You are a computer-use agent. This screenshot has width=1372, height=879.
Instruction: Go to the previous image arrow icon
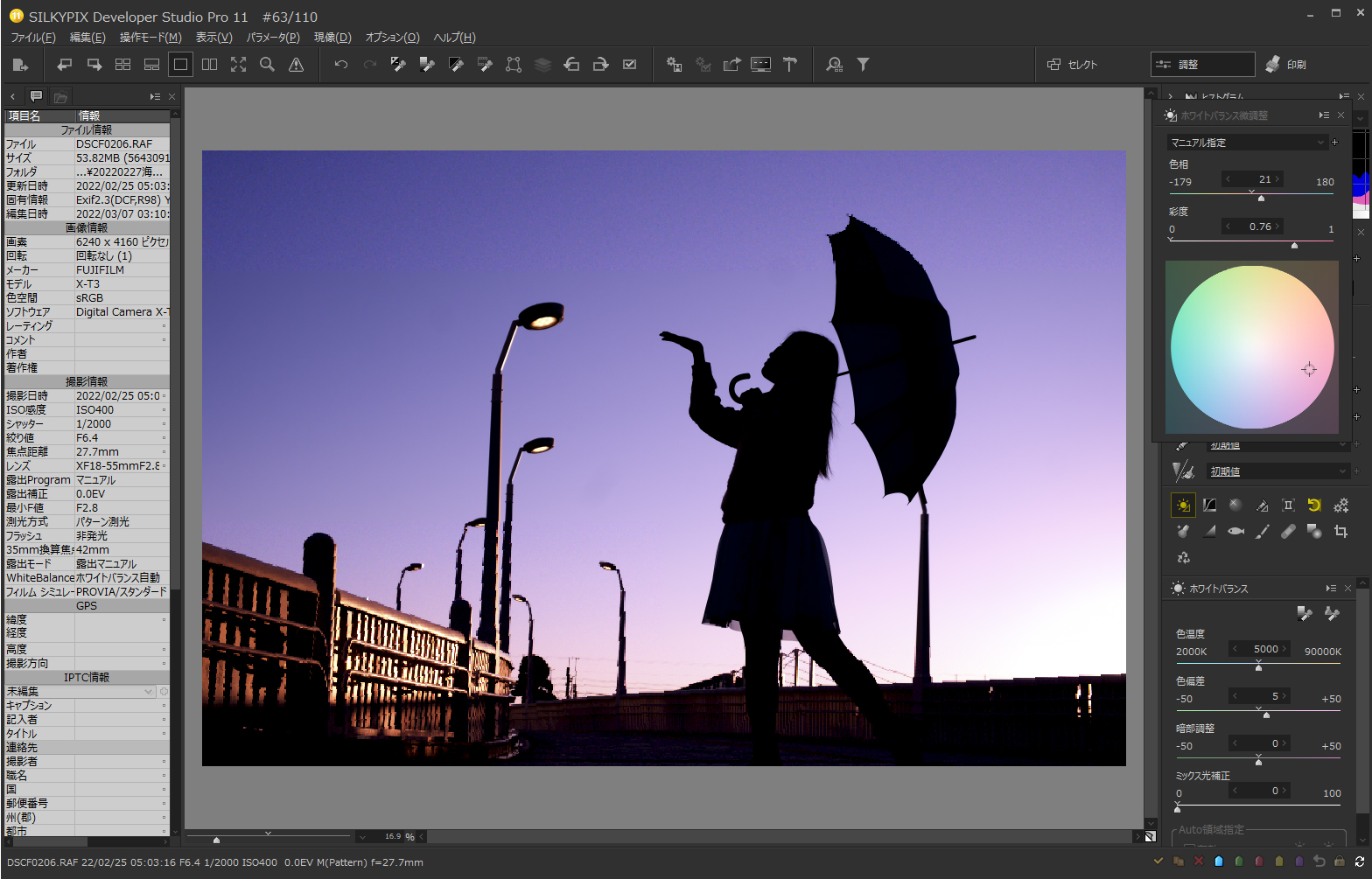pyautogui.click(x=64, y=65)
